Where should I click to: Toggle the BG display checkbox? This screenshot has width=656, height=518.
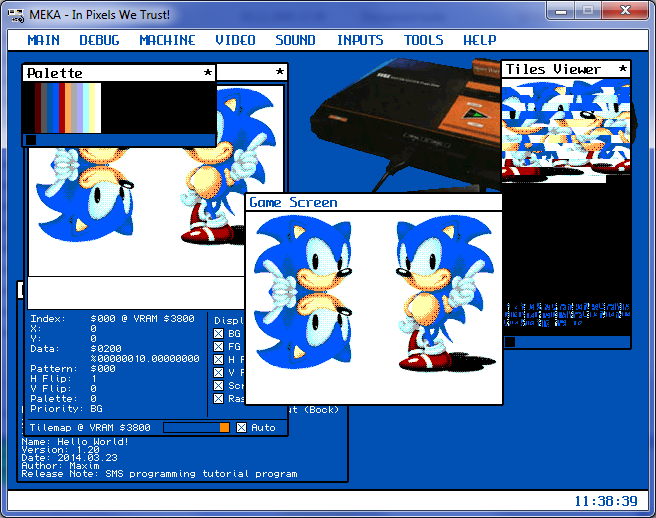(x=219, y=333)
